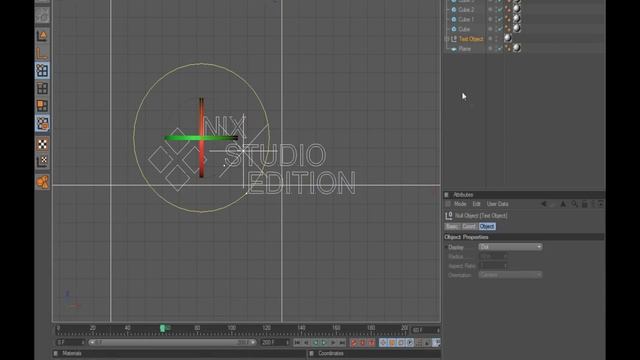Click the Plane row object icon
The image size is (640, 360).
point(453,49)
